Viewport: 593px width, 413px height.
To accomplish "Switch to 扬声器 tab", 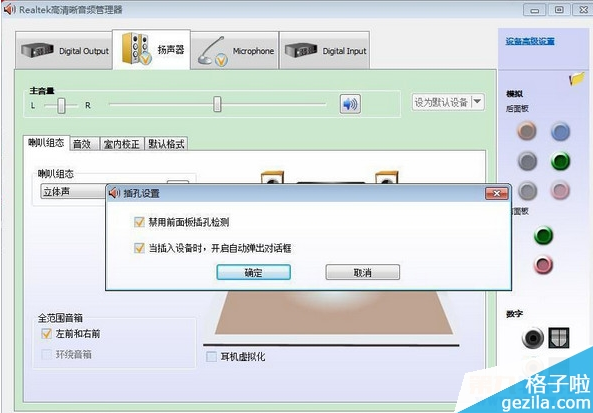I will 151,50.
